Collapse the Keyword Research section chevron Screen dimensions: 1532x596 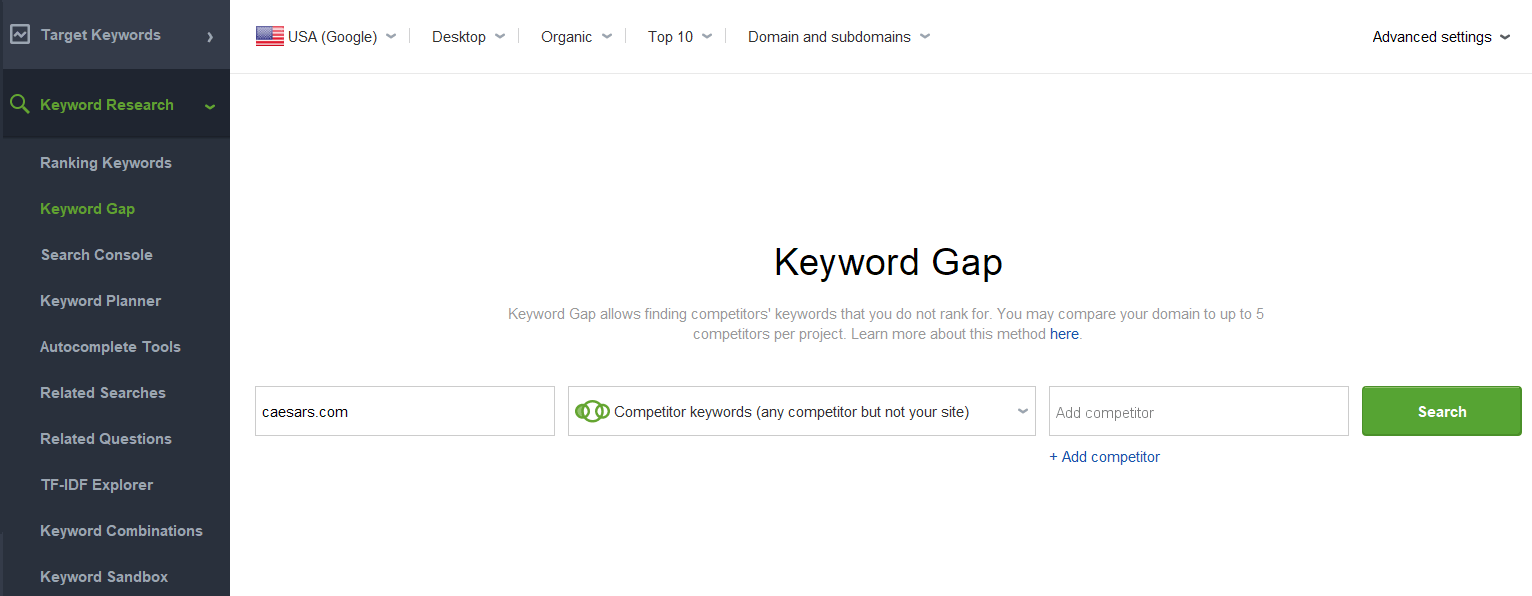coord(210,106)
